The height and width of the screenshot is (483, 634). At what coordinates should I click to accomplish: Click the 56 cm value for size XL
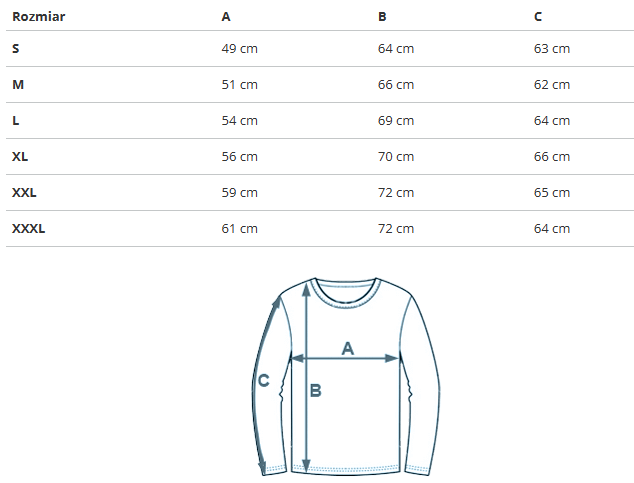pyautogui.click(x=239, y=157)
